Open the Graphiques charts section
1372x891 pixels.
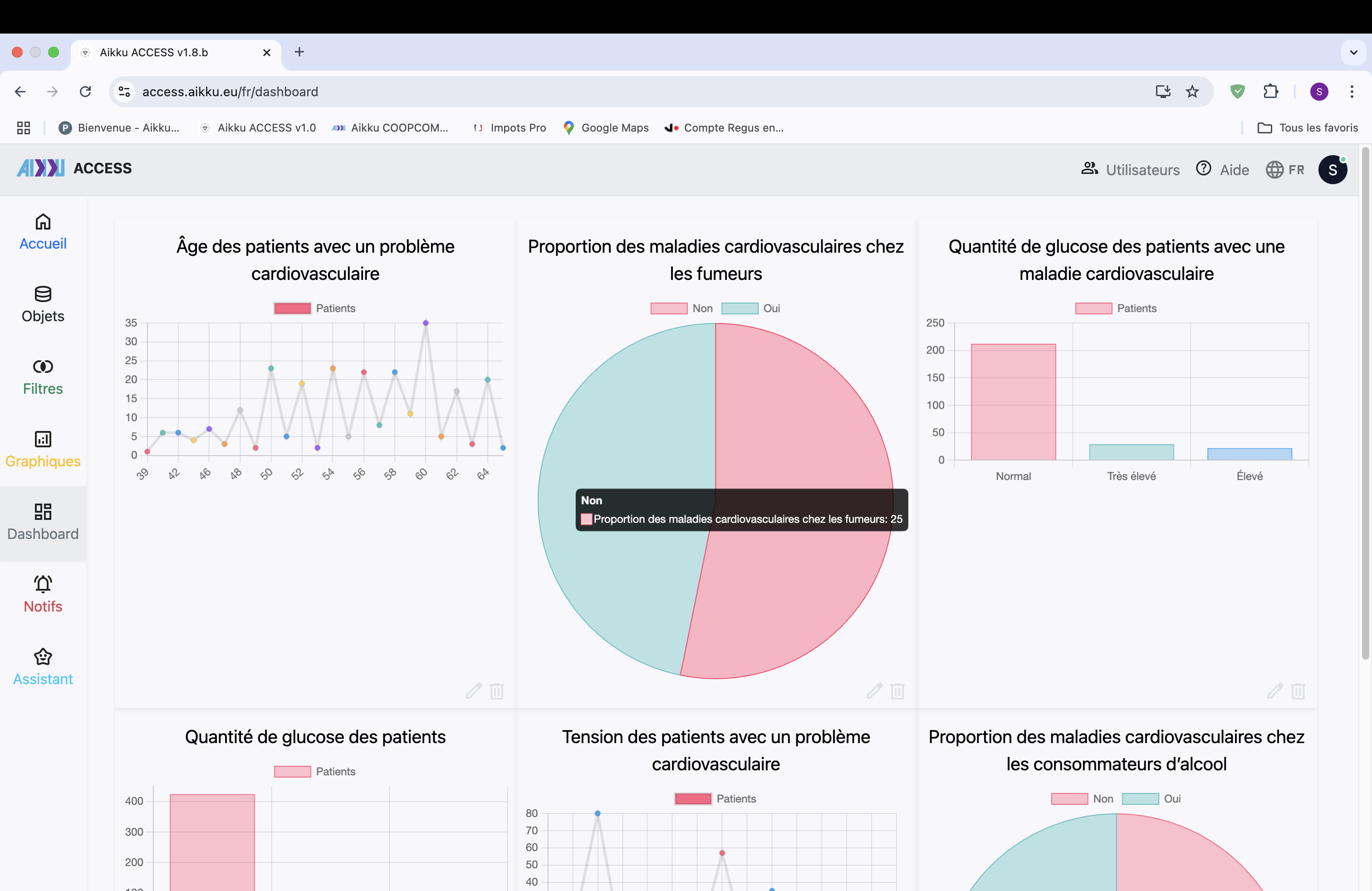(43, 450)
